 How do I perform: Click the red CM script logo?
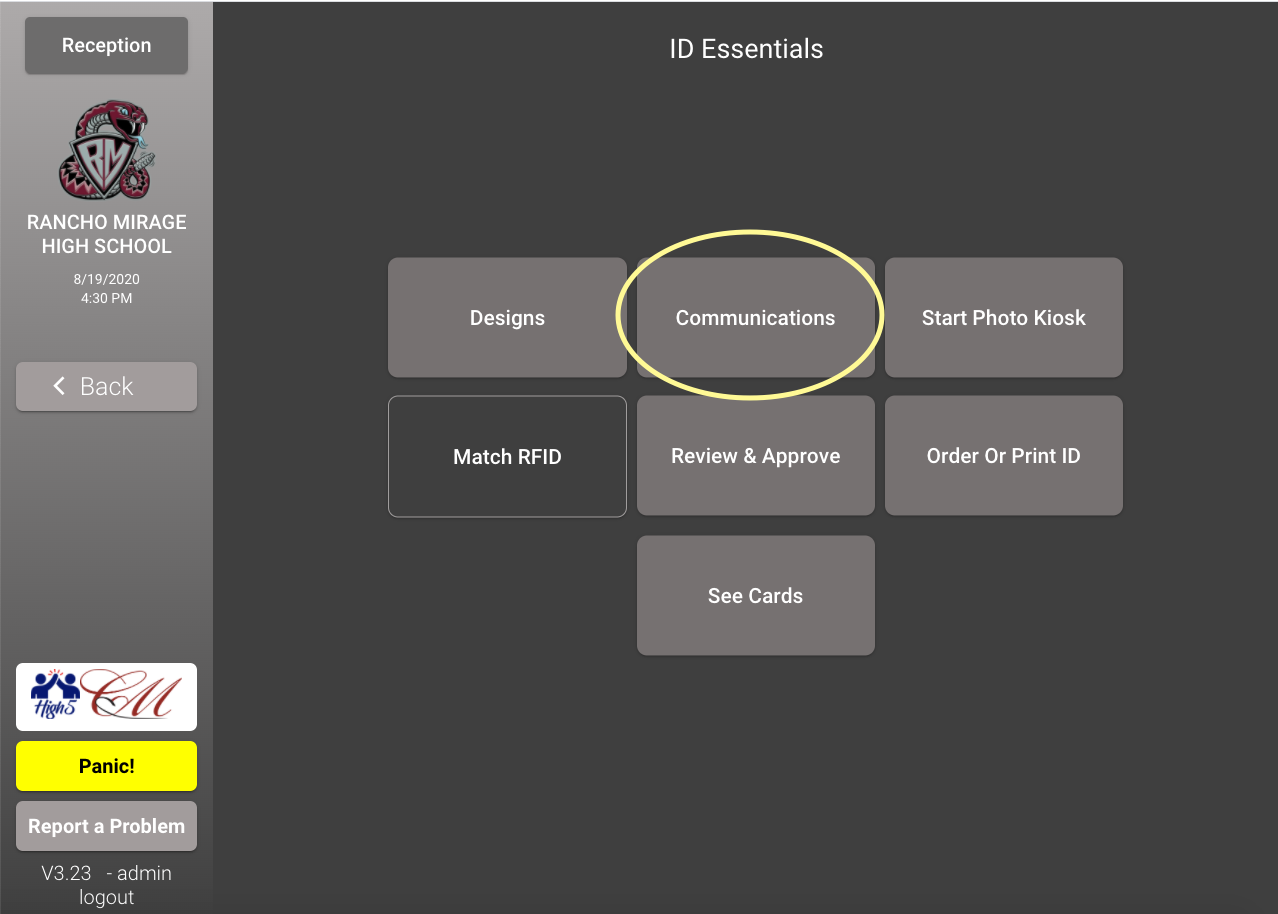pos(135,696)
